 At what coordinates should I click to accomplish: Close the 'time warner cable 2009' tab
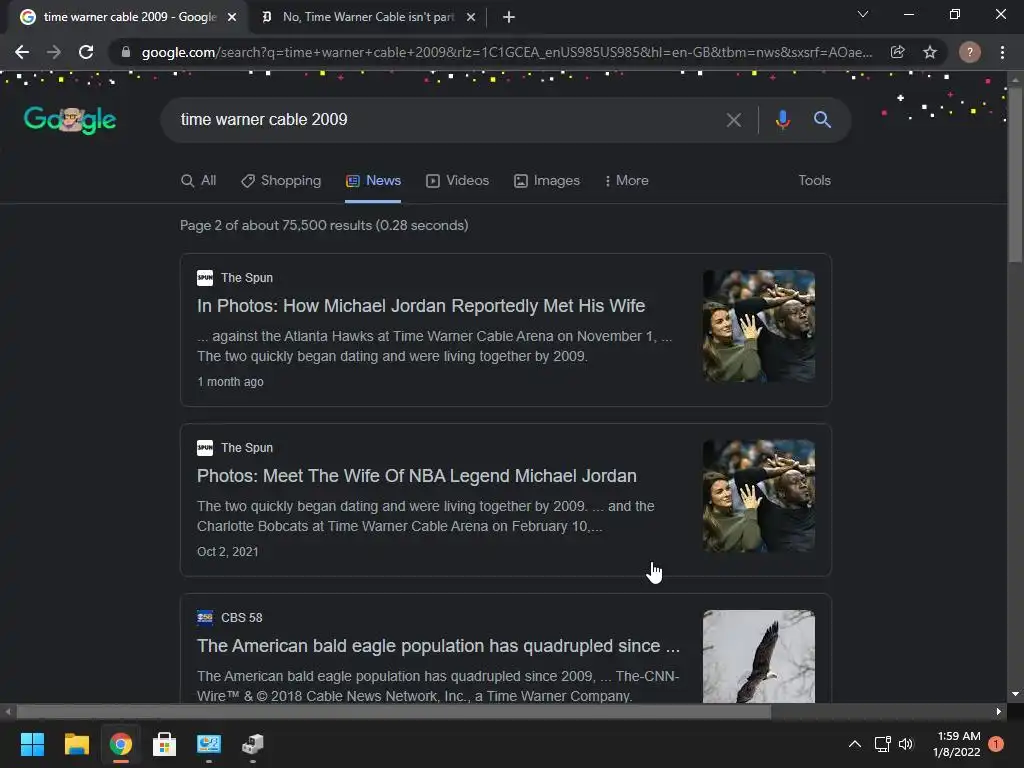(232, 17)
